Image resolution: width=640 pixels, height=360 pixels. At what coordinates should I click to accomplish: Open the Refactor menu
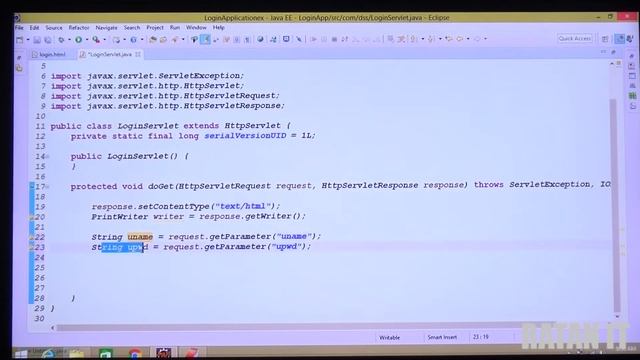79,28
